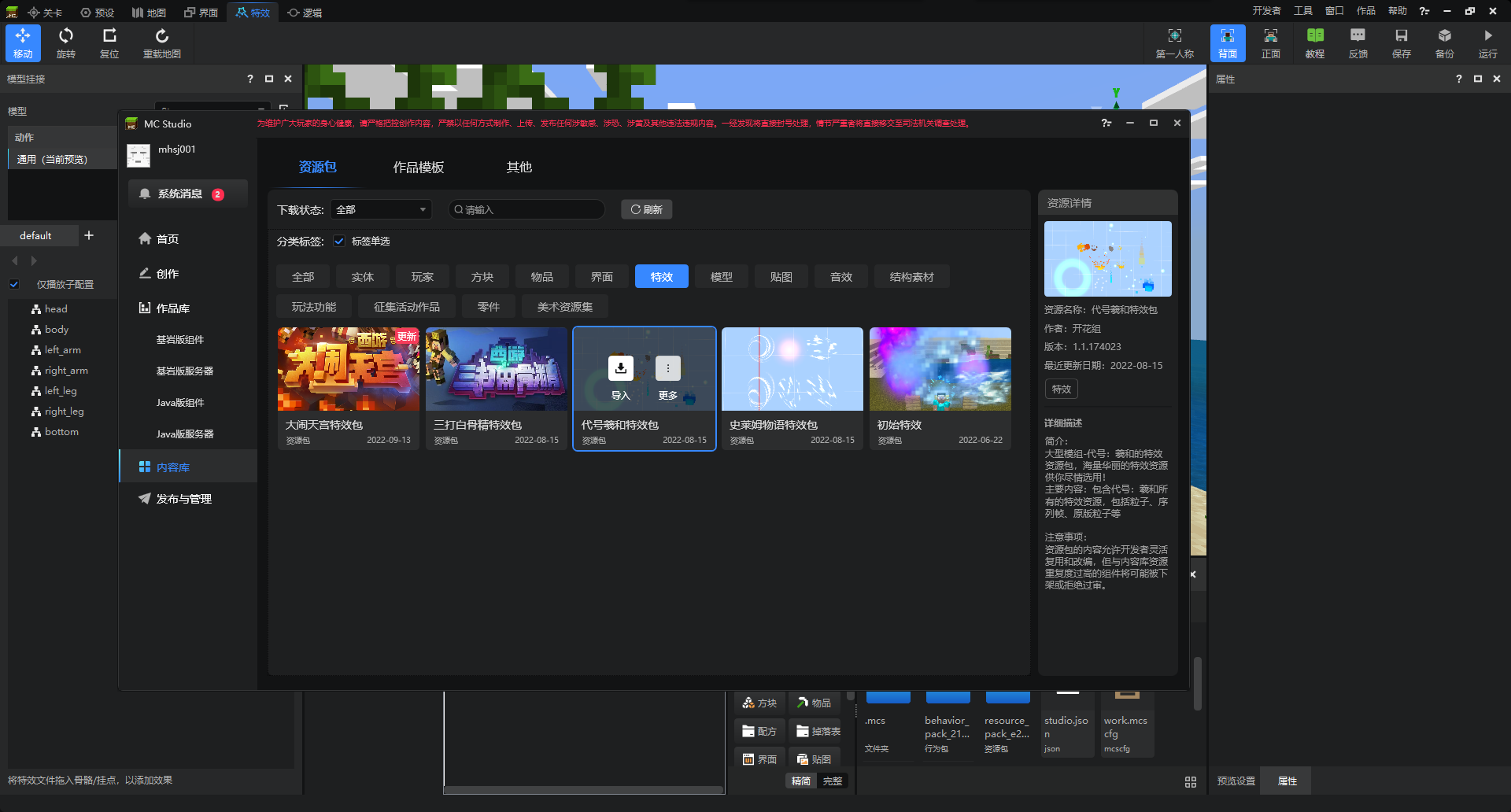Click the 请输入 search field
Viewport: 1511px width, 812px height.
coord(526,209)
